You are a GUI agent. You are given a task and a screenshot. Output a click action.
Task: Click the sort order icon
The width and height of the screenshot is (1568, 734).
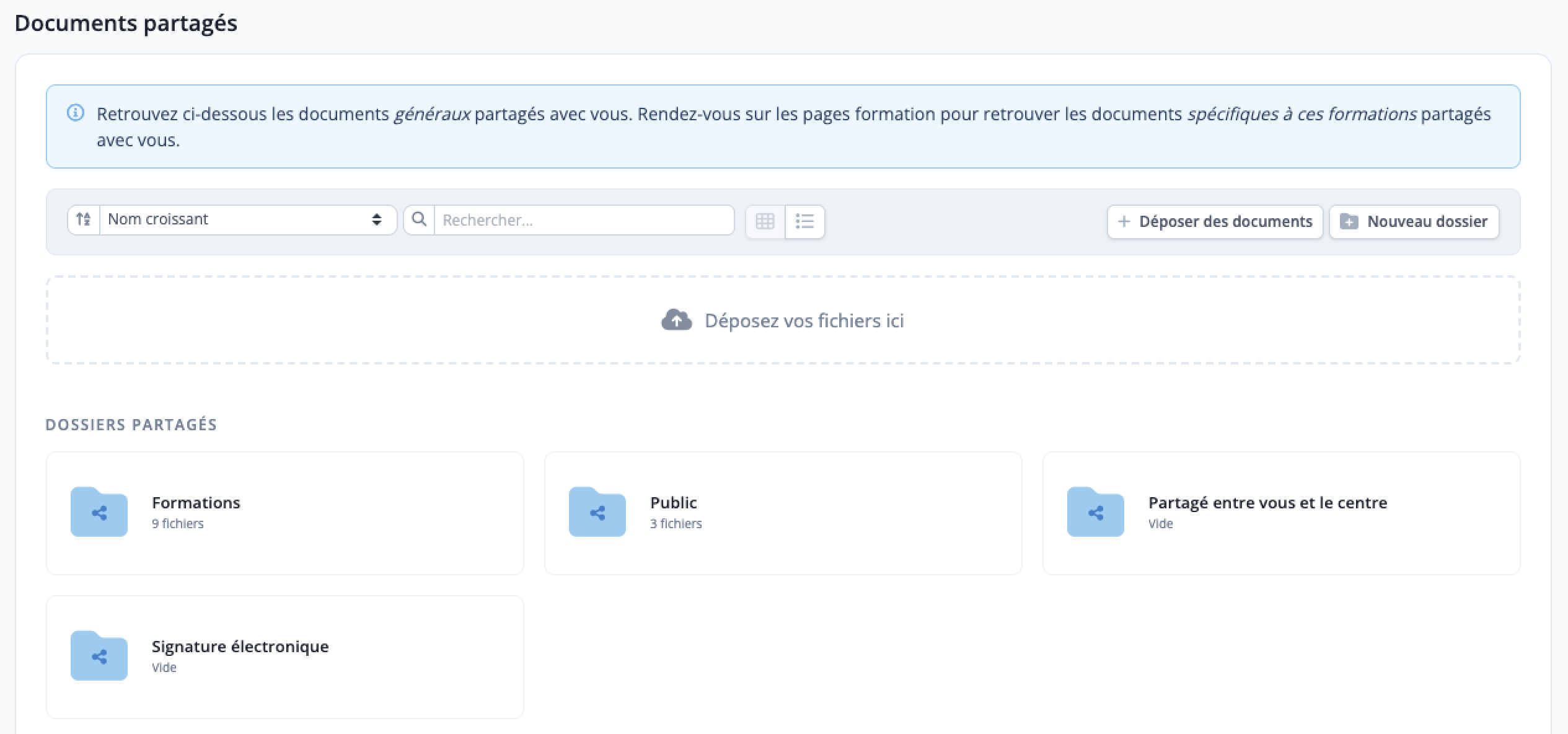(x=84, y=219)
